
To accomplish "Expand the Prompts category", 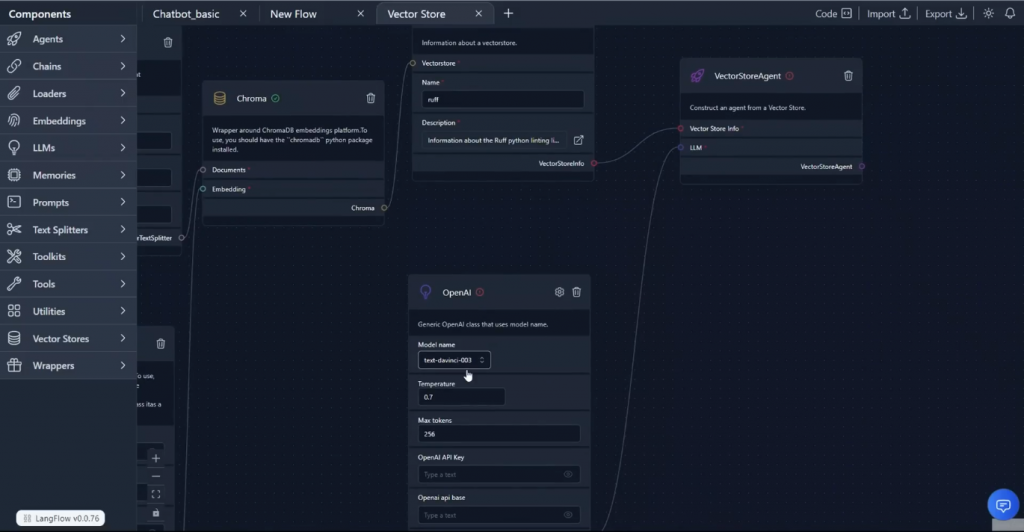I will tap(123, 202).
